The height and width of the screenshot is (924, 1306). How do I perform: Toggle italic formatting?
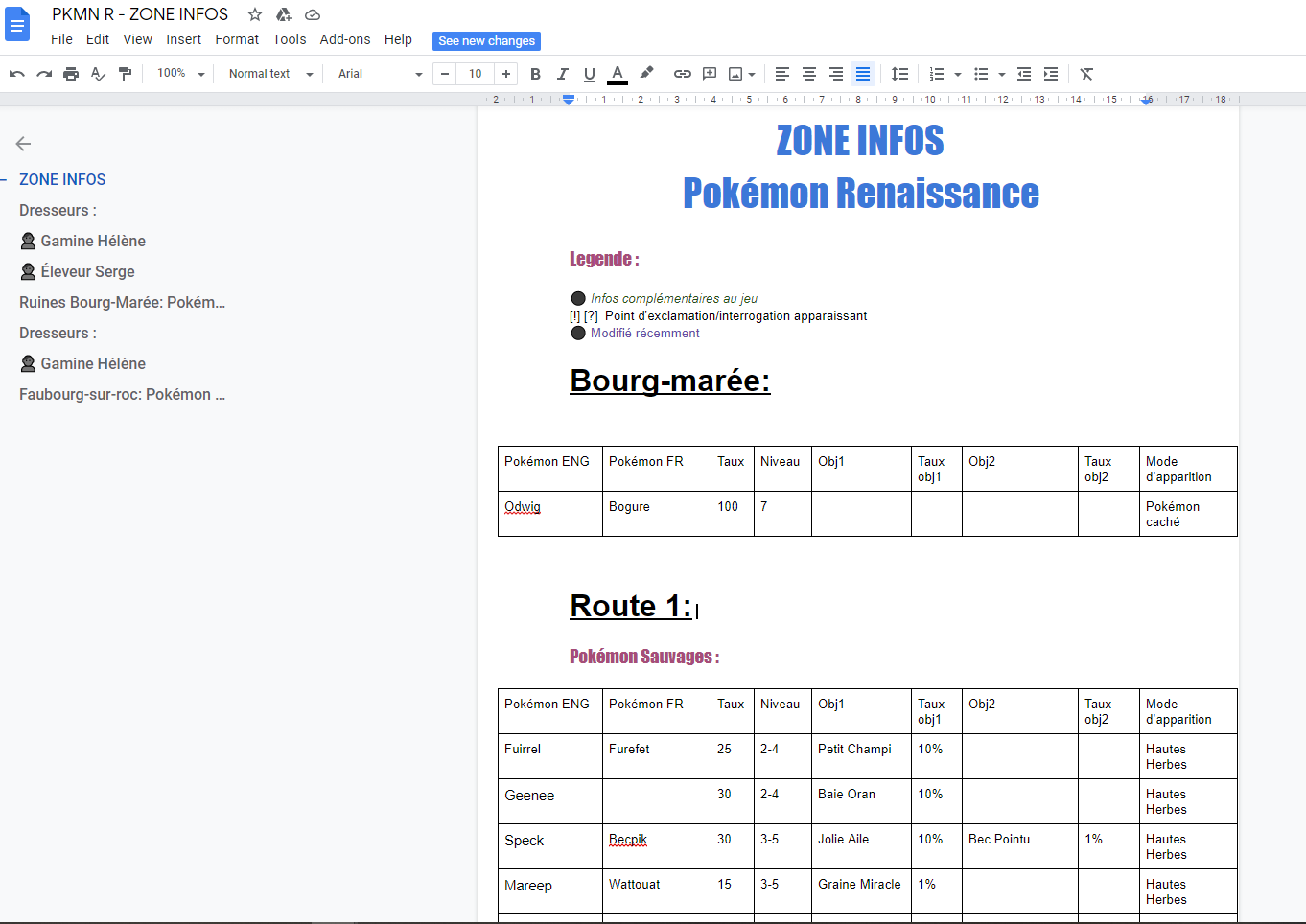562,74
